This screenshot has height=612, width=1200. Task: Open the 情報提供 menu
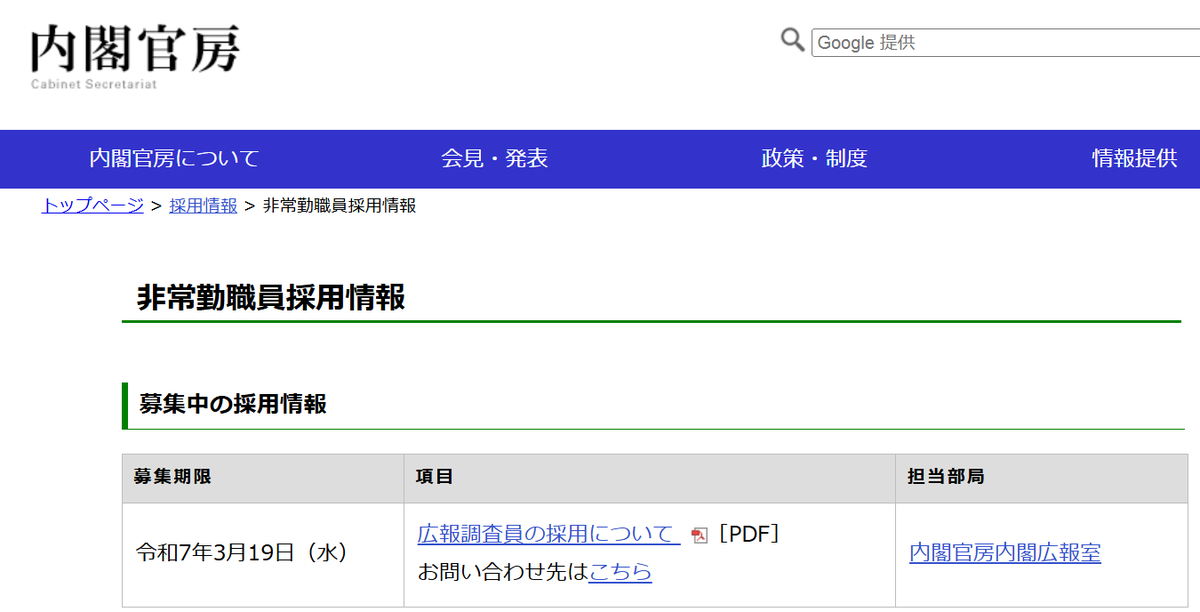click(x=1135, y=158)
